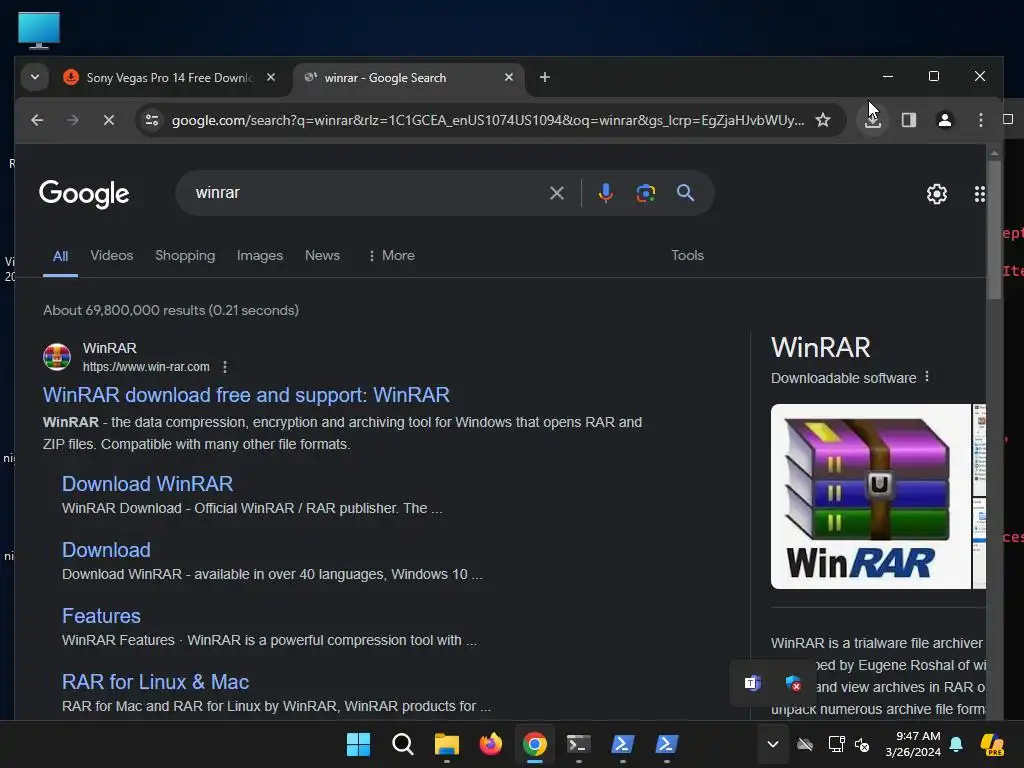
Task: Bookmark this page with the star
Action: [x=823, y=120]
